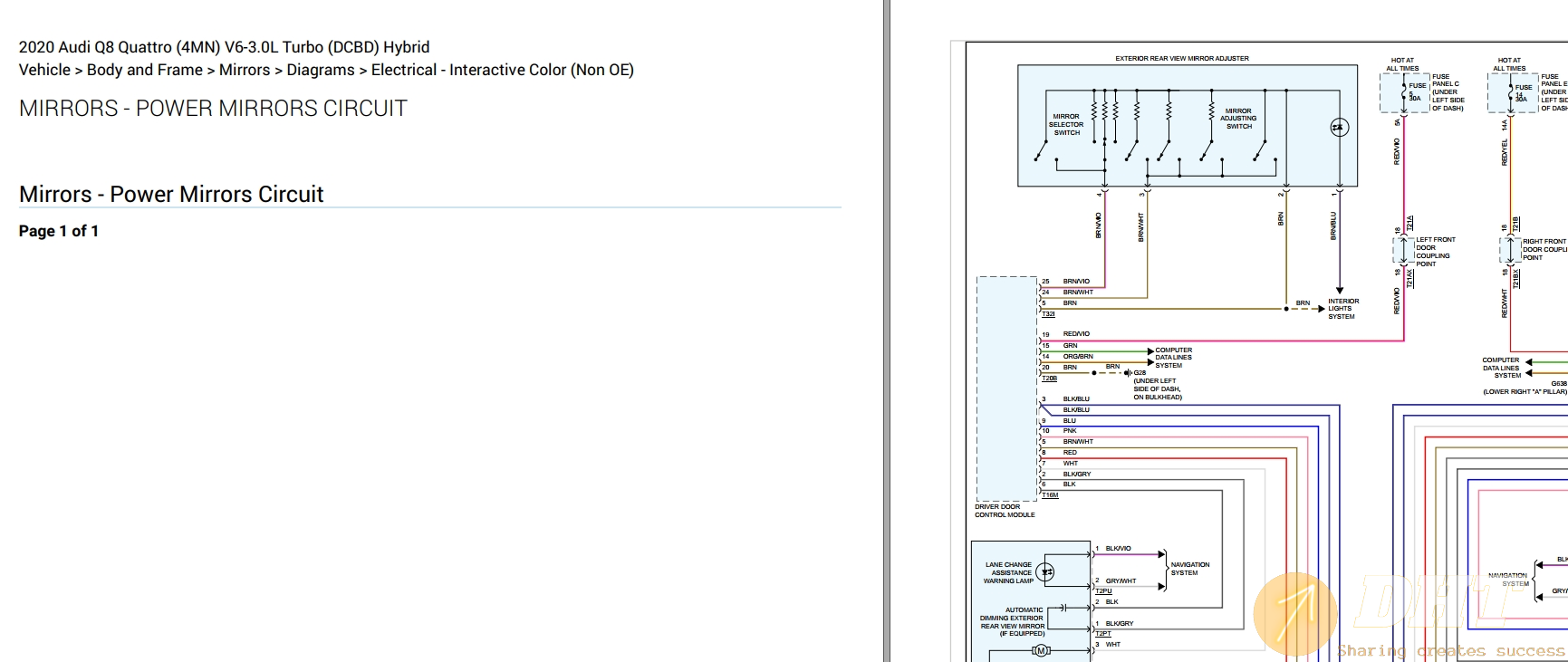The height and width of the screenshot is (662, 1568).
Task: Click the T21A connector label
Action: click(1410, 224)
